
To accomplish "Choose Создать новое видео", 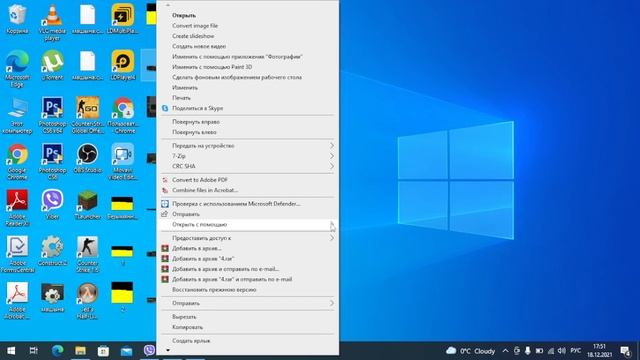I will point(248,46).
